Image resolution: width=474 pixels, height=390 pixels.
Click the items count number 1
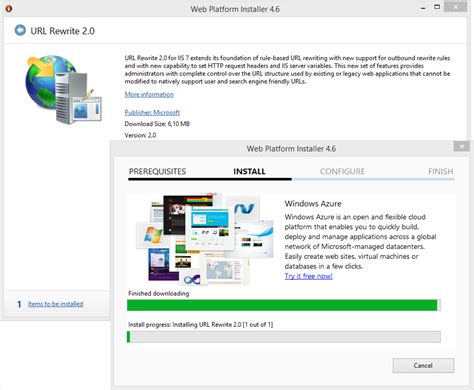(19, 304)
